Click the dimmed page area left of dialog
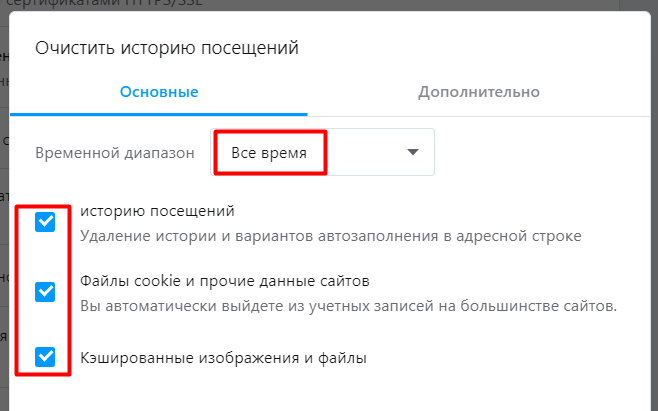This screenshot has height=411, width=658. point(4,250)
